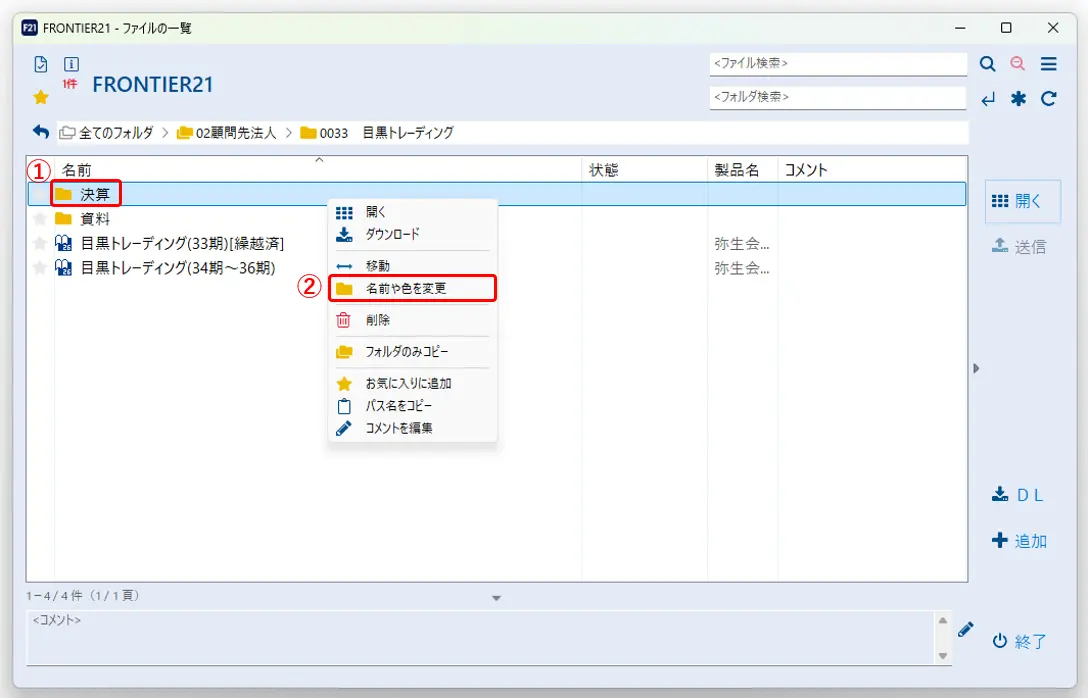Viewport: 1088px width, 698px height.
Task: Toggle favorite star for 目黒トレーディング(34期～36期) file
Action: click(x=40, y=268)
